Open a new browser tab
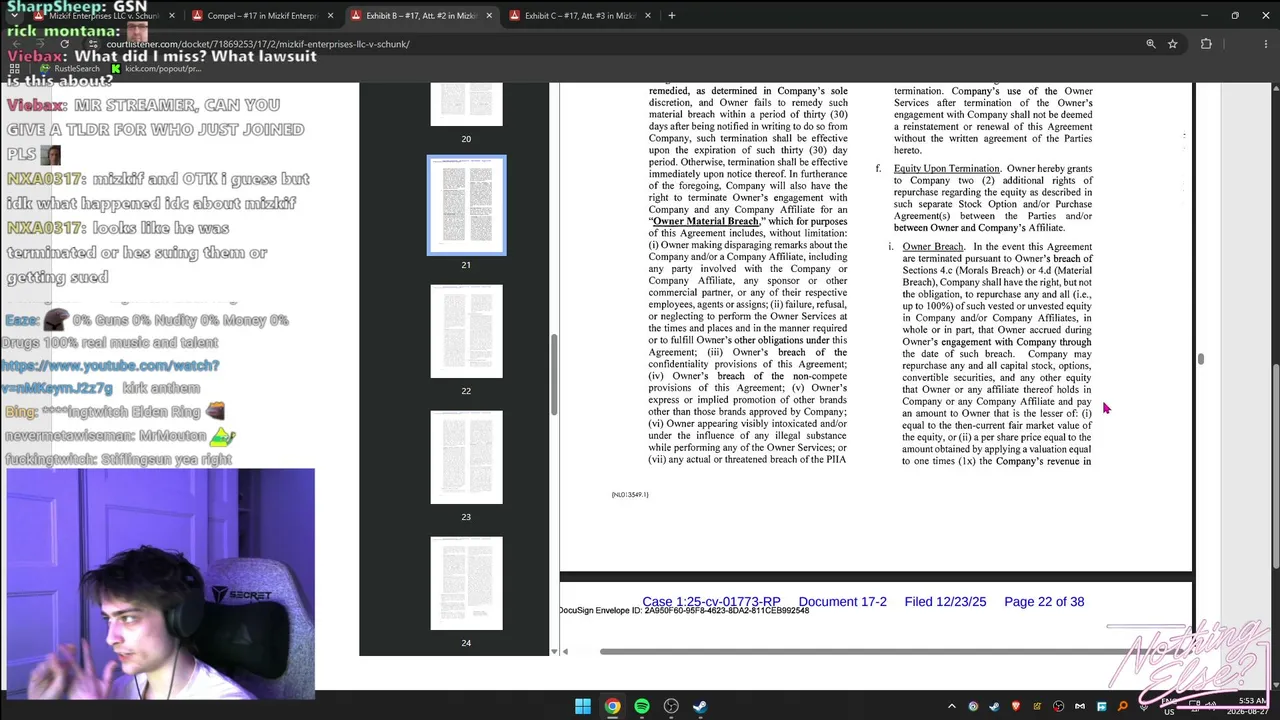1280x720 pixels. [x=672, y=16]
